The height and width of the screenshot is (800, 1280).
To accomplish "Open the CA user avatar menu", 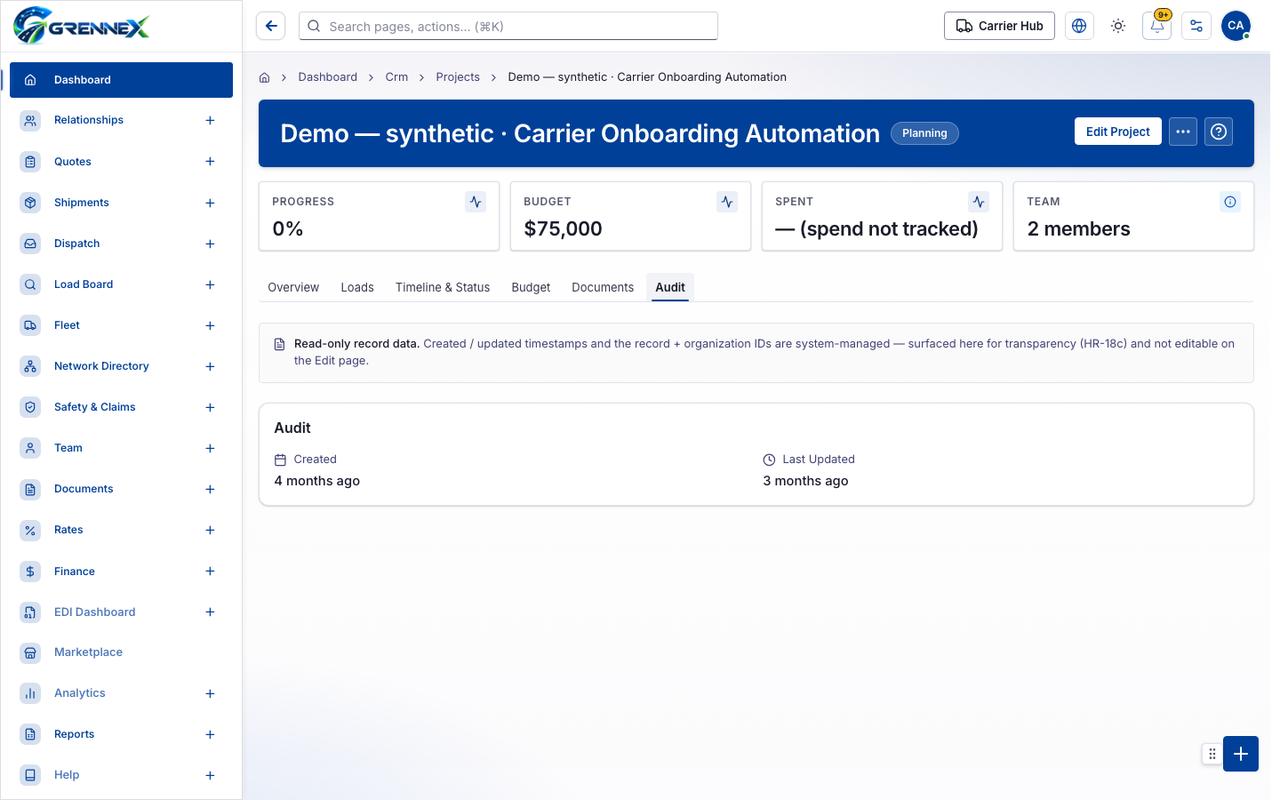I will coord(1236,26).
